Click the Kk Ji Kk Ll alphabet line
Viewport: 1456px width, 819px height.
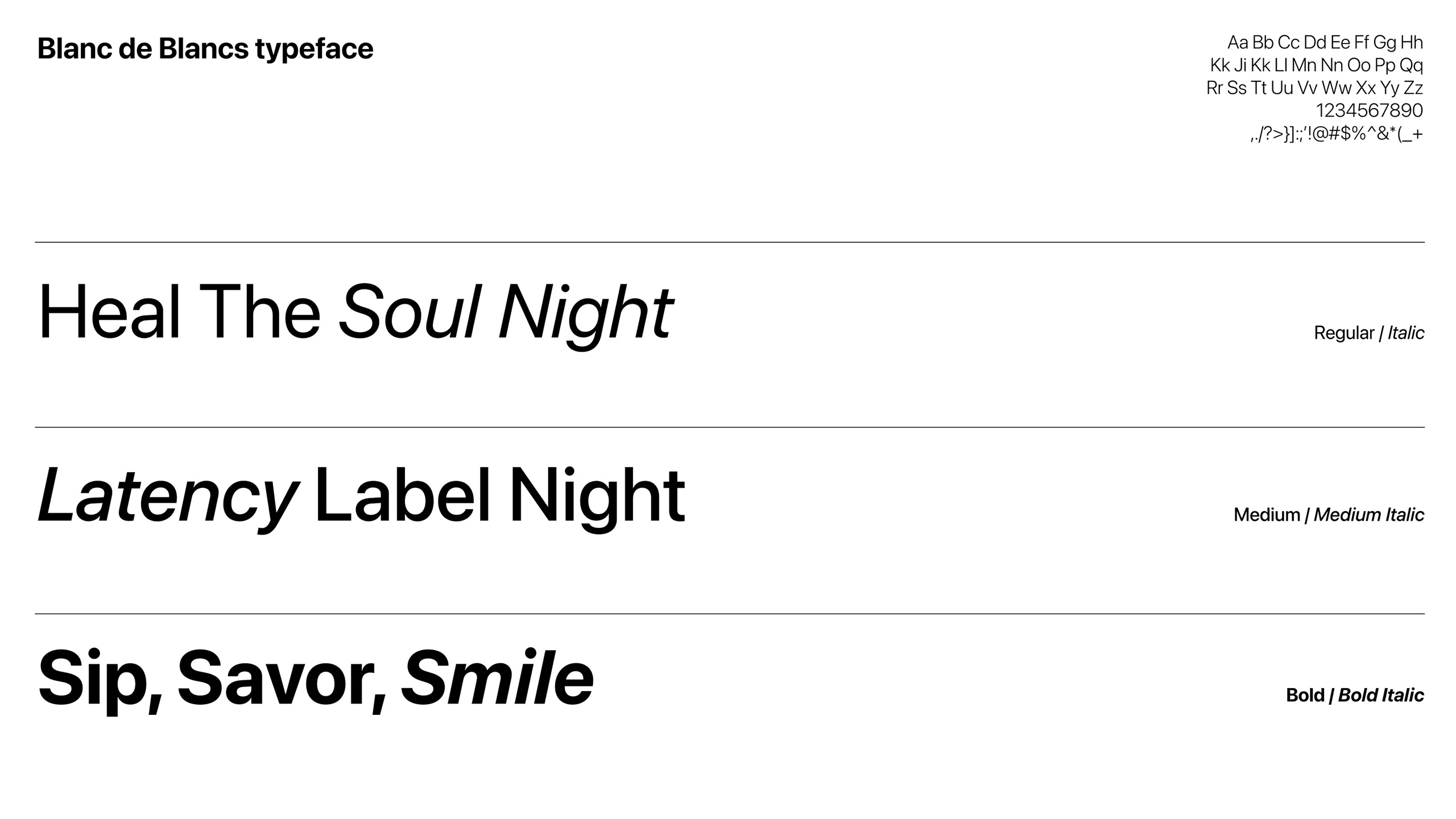pos(1316,65)
